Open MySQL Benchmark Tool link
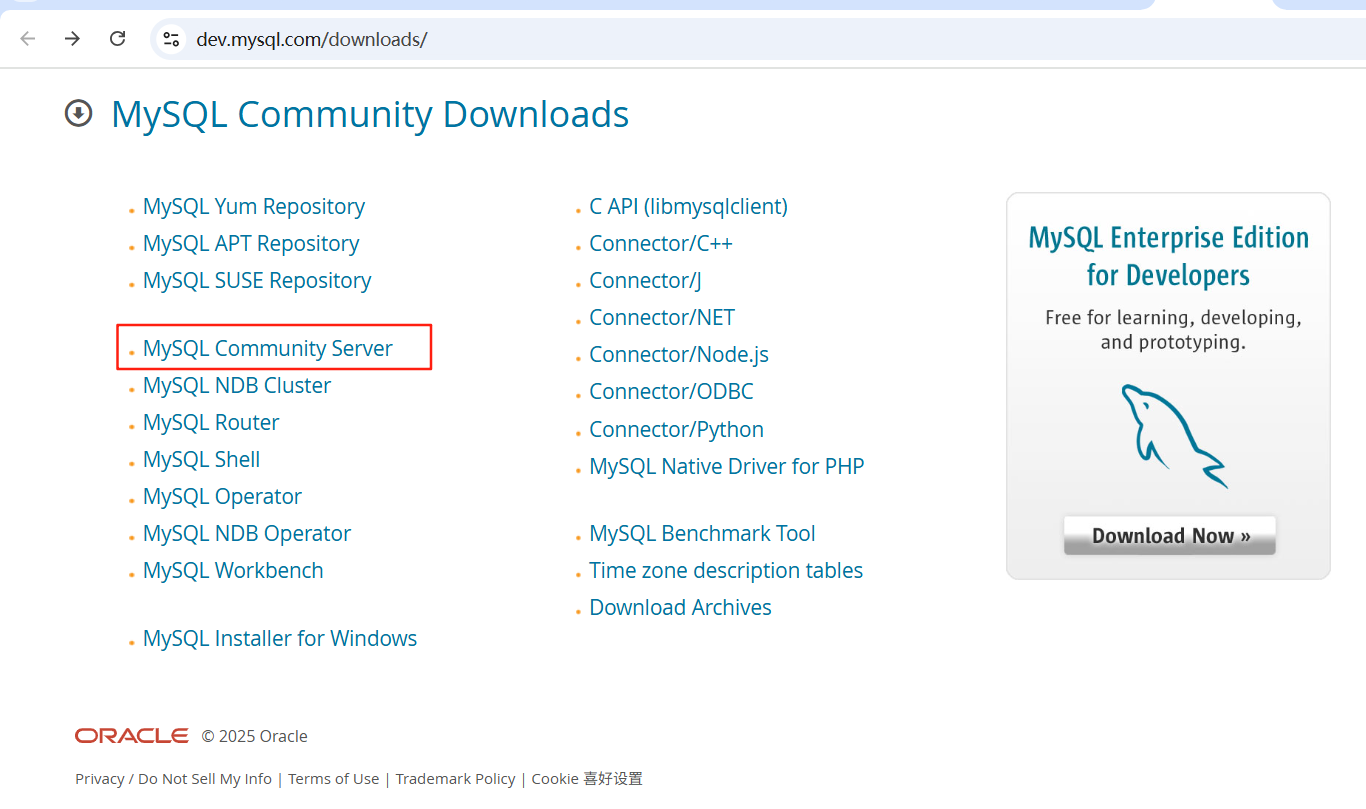The image size is (1366, 809). pyautogui.click(x=702, y=533)
